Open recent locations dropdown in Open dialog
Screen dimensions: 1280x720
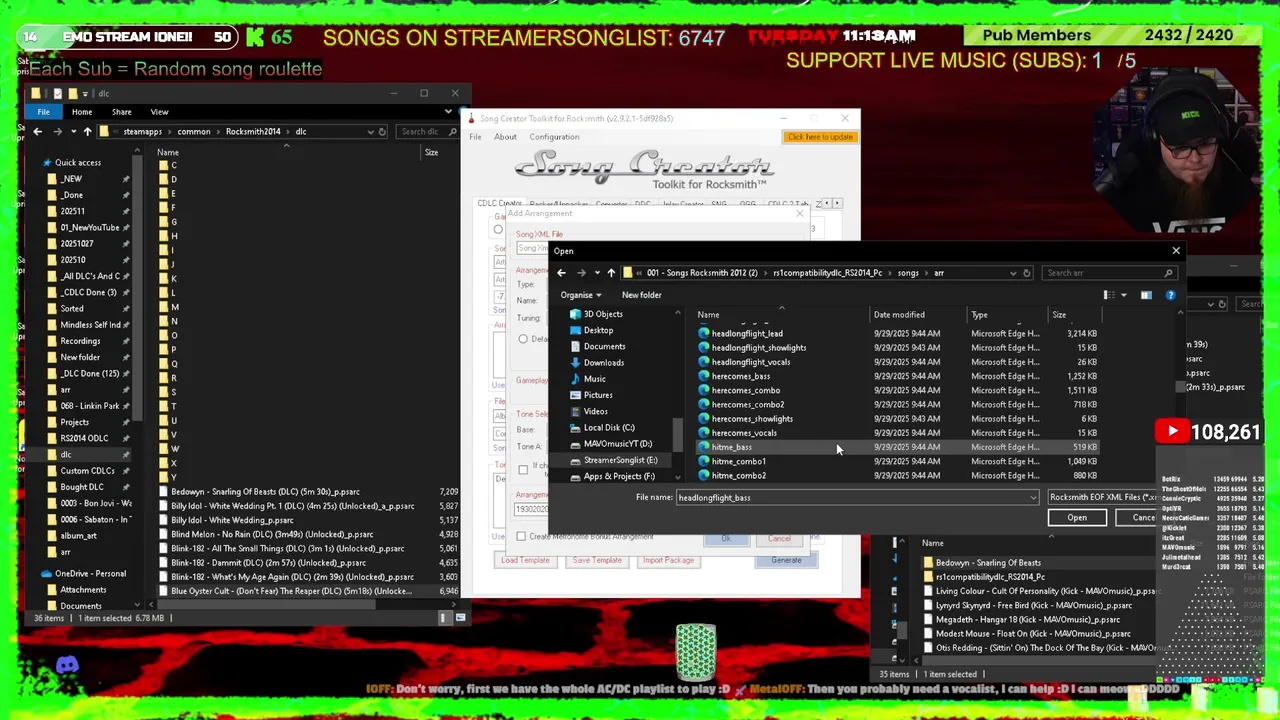coord(597,273)
